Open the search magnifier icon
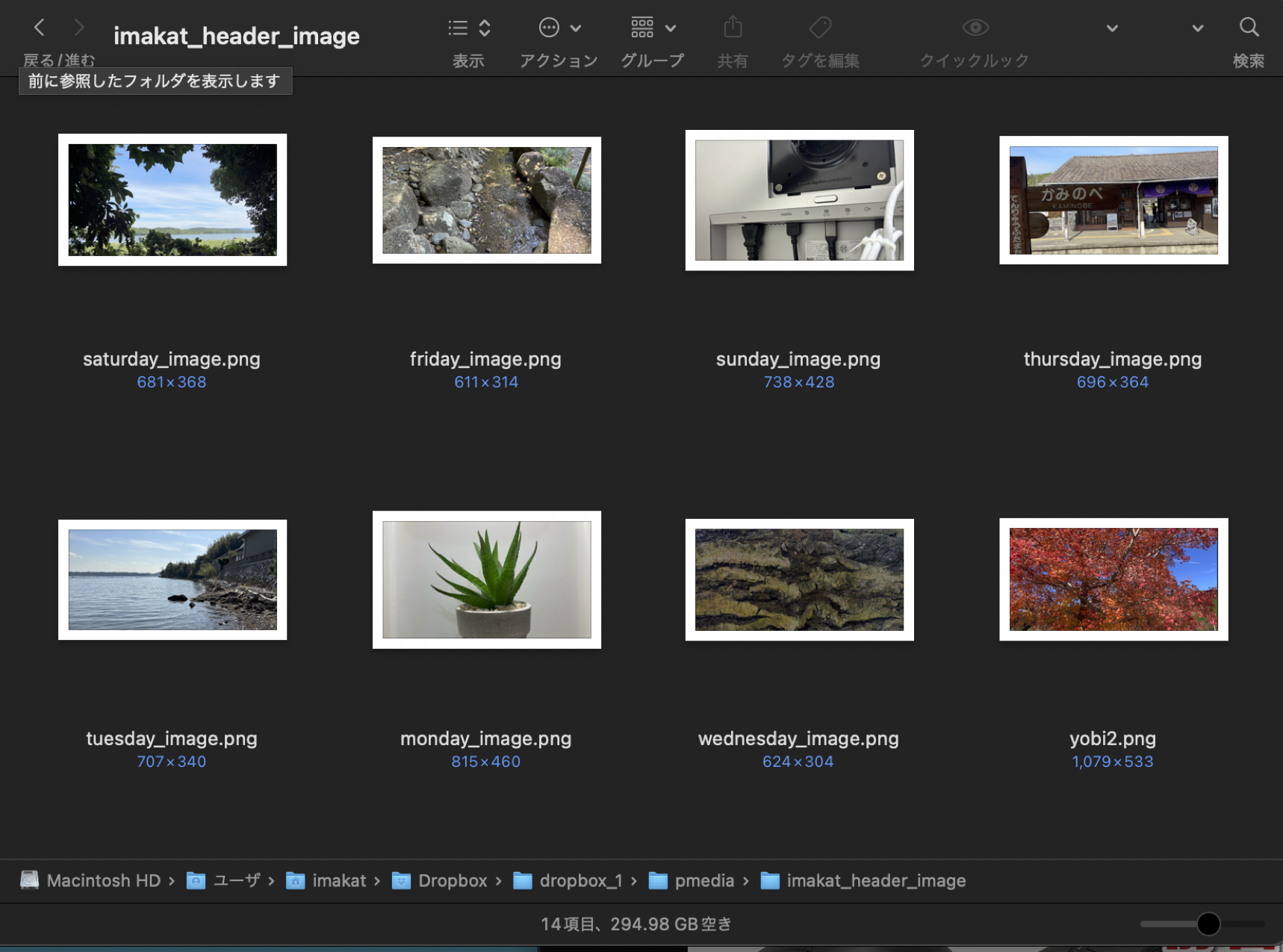This screenshot has width=1283, height=952. 1249,28
